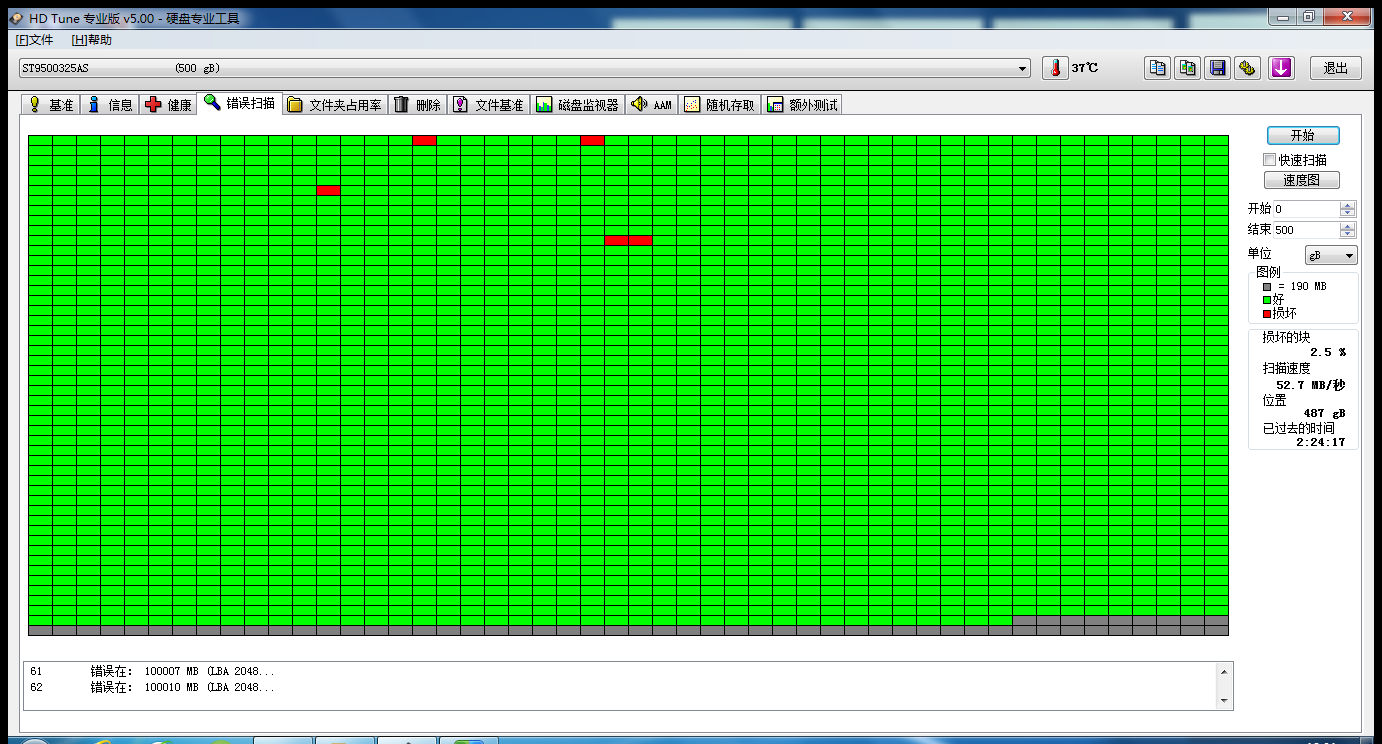Click the 退出 exit button
The height and width of the screenshot is (744, 1382).
1336,68
